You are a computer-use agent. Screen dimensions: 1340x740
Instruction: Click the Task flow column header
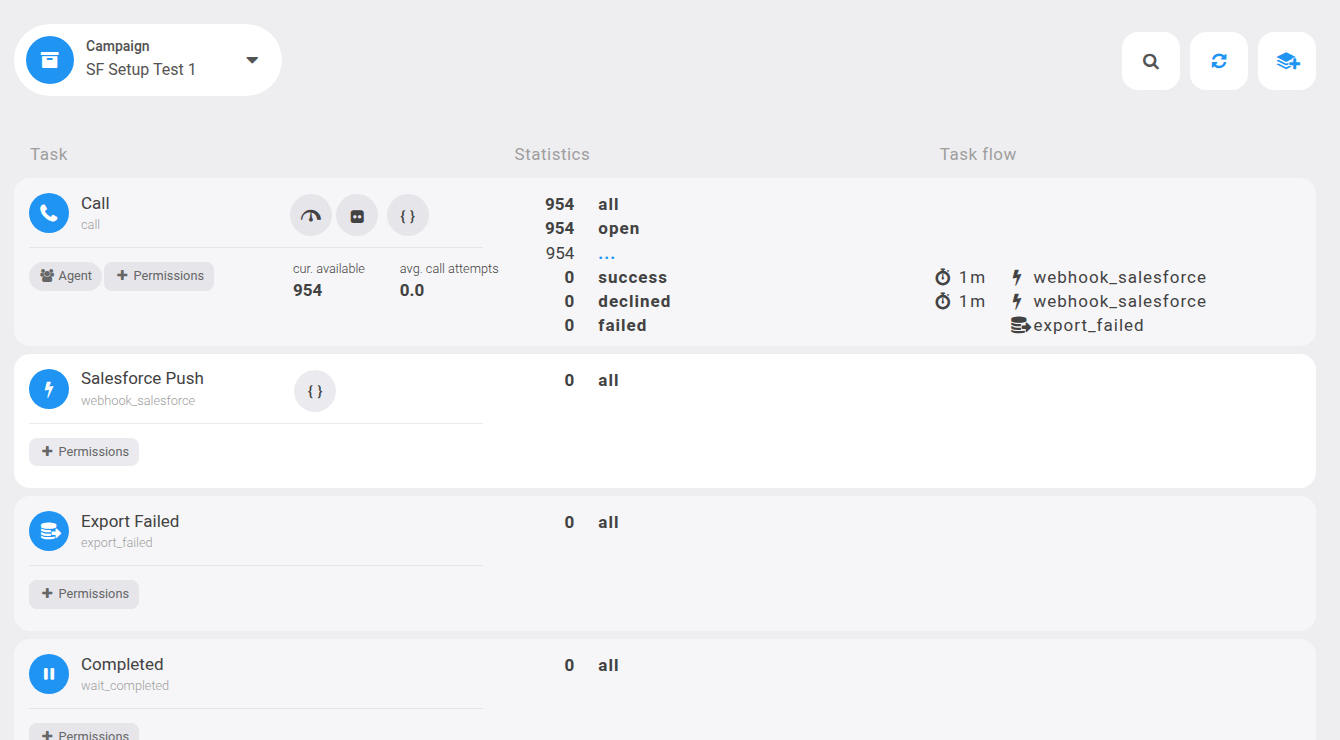click(978, 154)
